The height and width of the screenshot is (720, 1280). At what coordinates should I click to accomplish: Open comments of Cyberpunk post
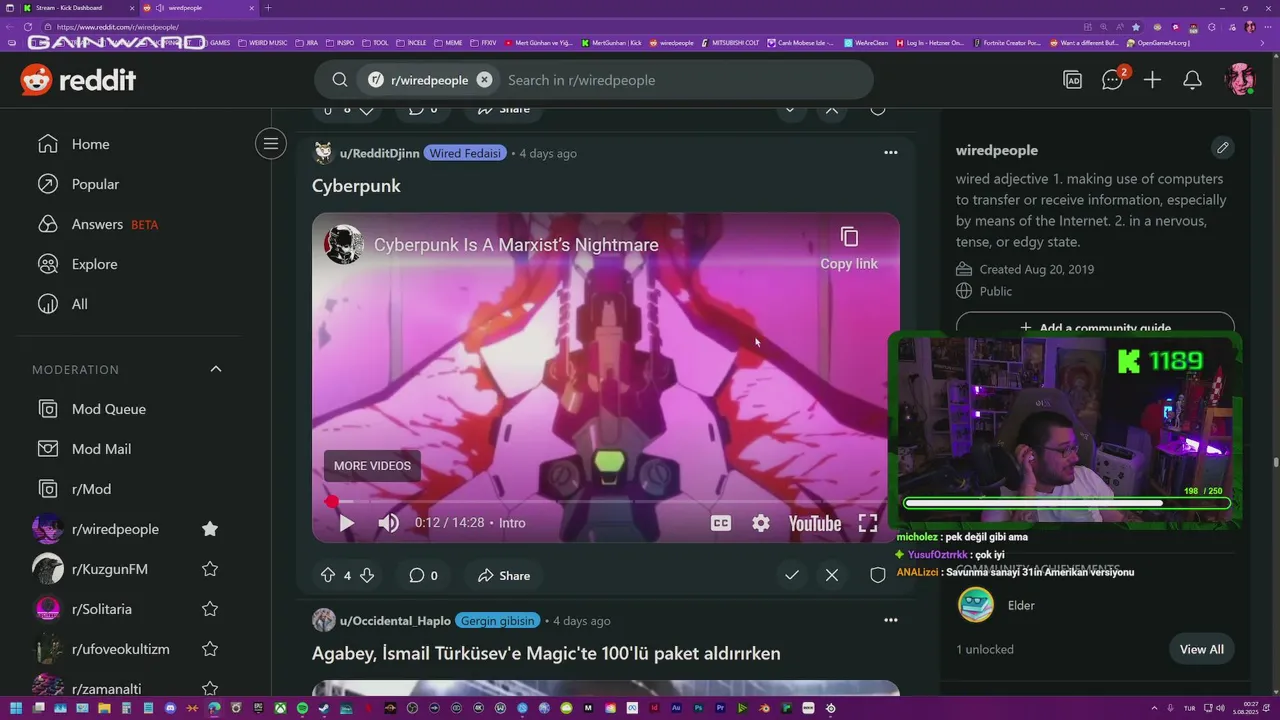point(423,575)
